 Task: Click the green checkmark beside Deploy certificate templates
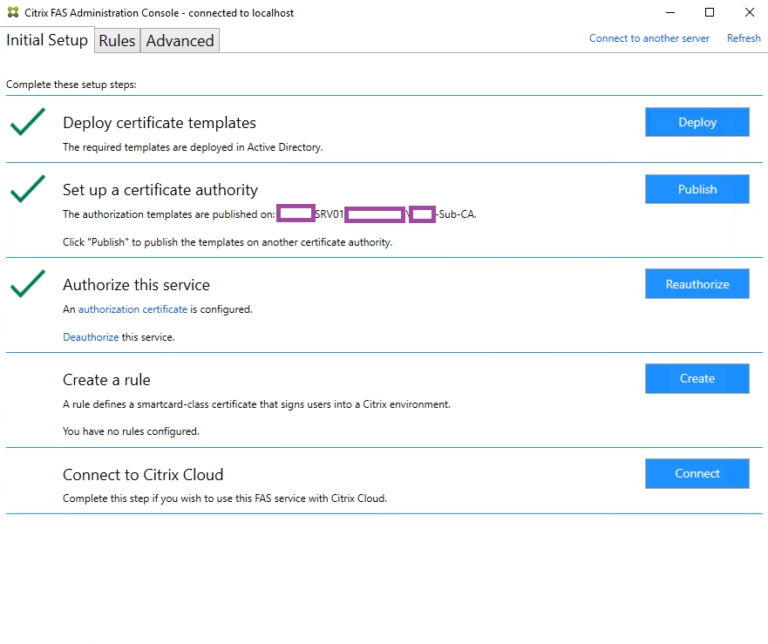coord(28,123)
